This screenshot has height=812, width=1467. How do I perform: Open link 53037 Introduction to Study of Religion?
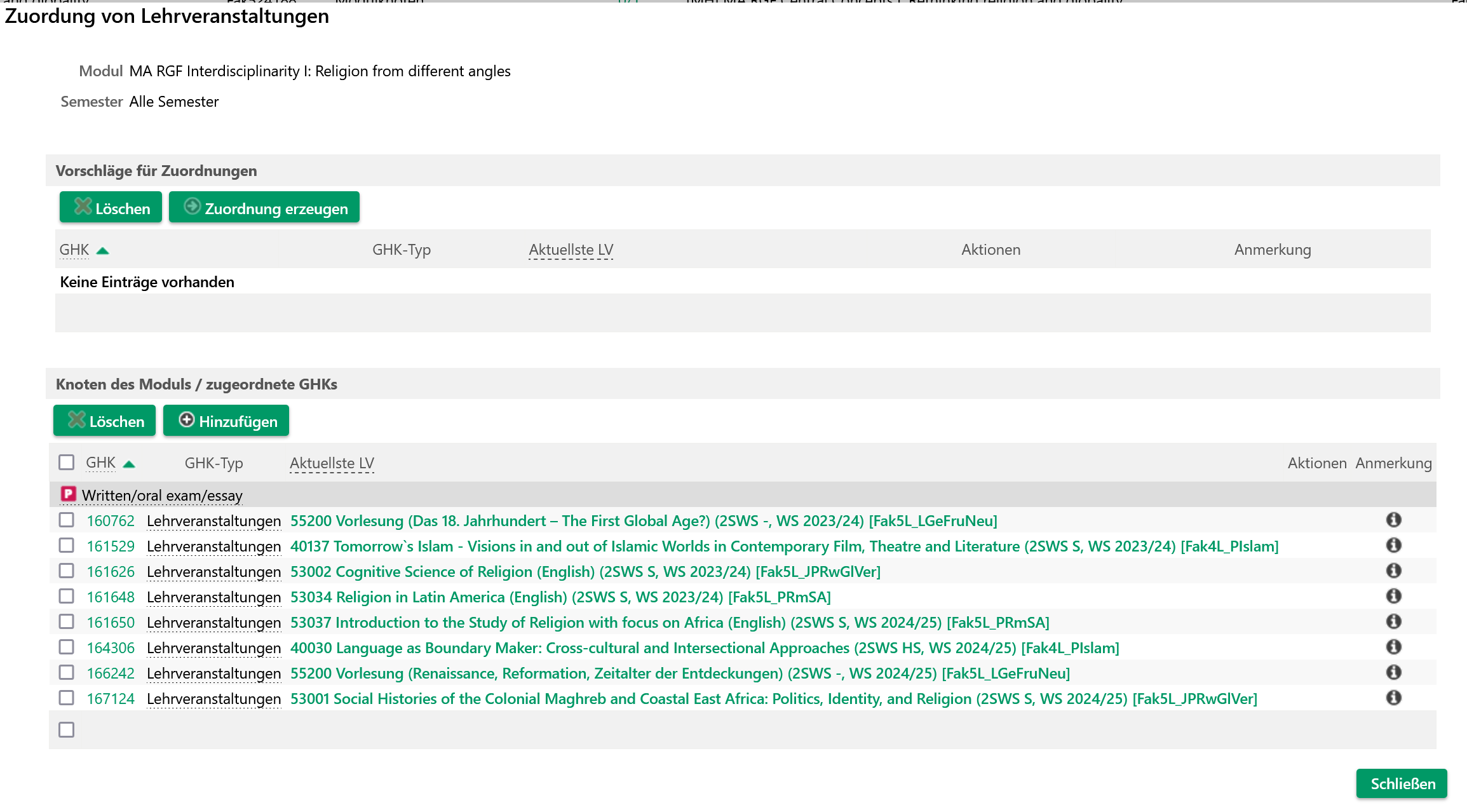[x=670, y=623]
